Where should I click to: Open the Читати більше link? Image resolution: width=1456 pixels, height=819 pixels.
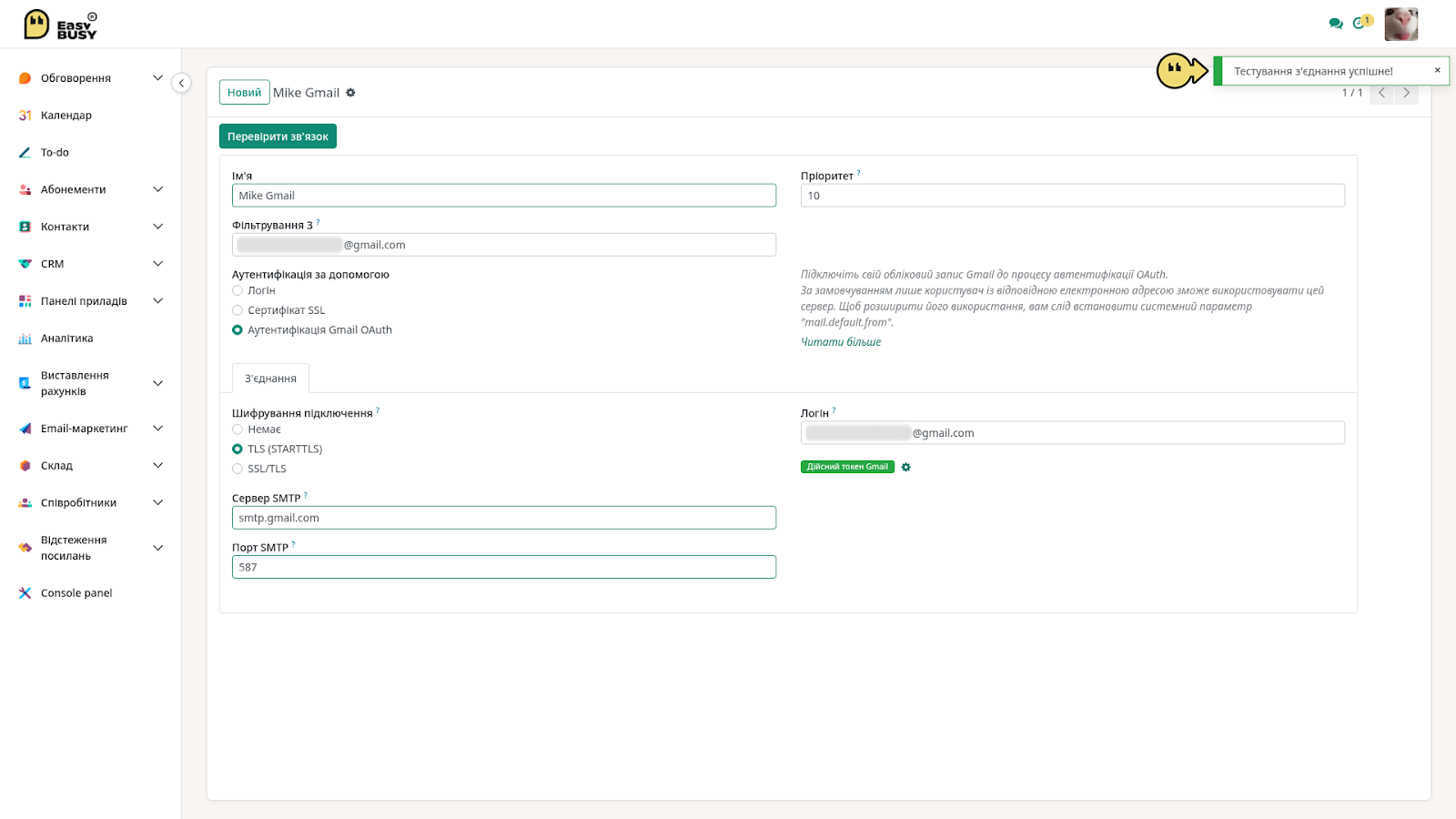point(841,342)
